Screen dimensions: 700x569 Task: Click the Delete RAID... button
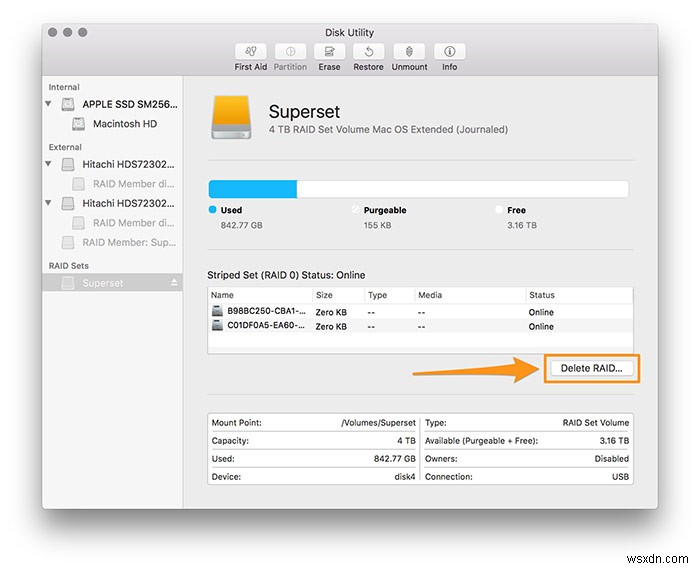tap(592, 368)
